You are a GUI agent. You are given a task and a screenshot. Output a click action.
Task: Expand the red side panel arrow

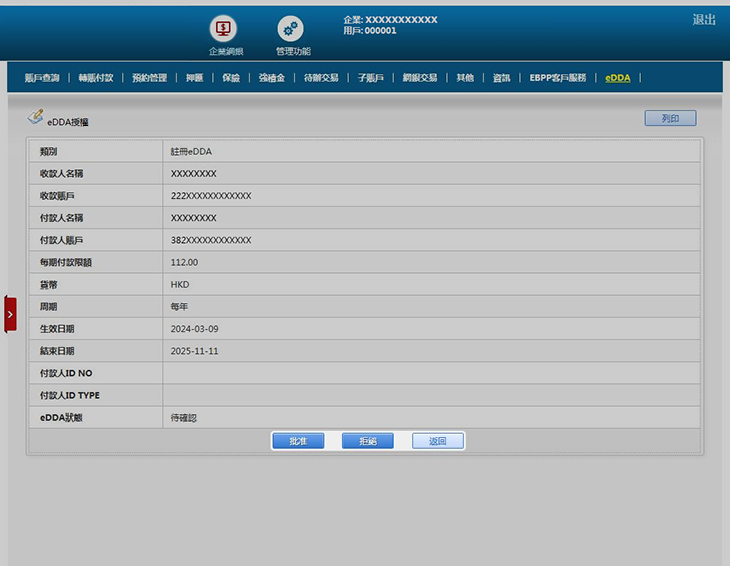tap(10, 314)
